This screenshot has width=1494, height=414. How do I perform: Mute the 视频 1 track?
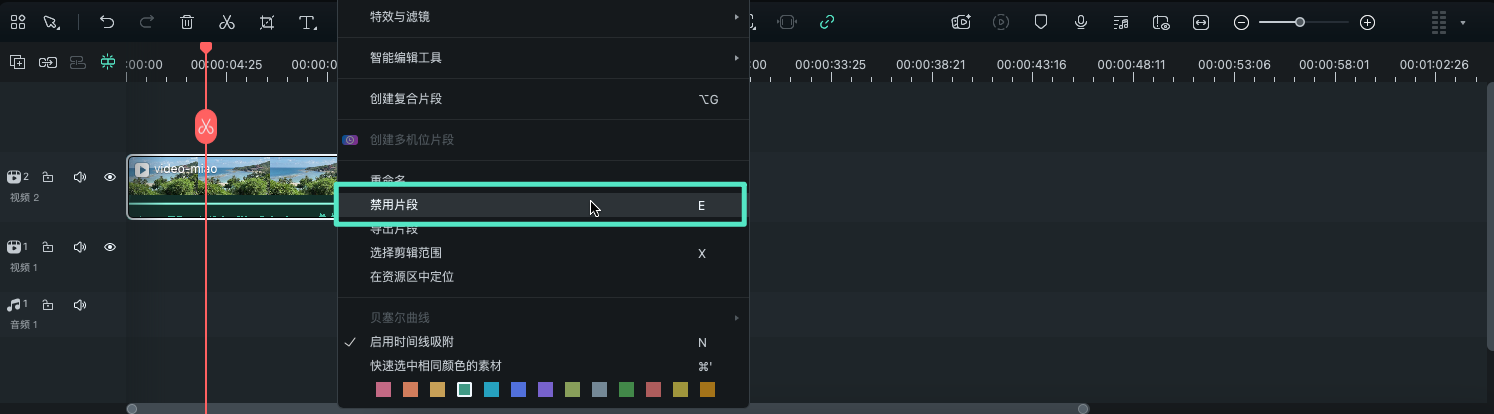pos(80,247)
